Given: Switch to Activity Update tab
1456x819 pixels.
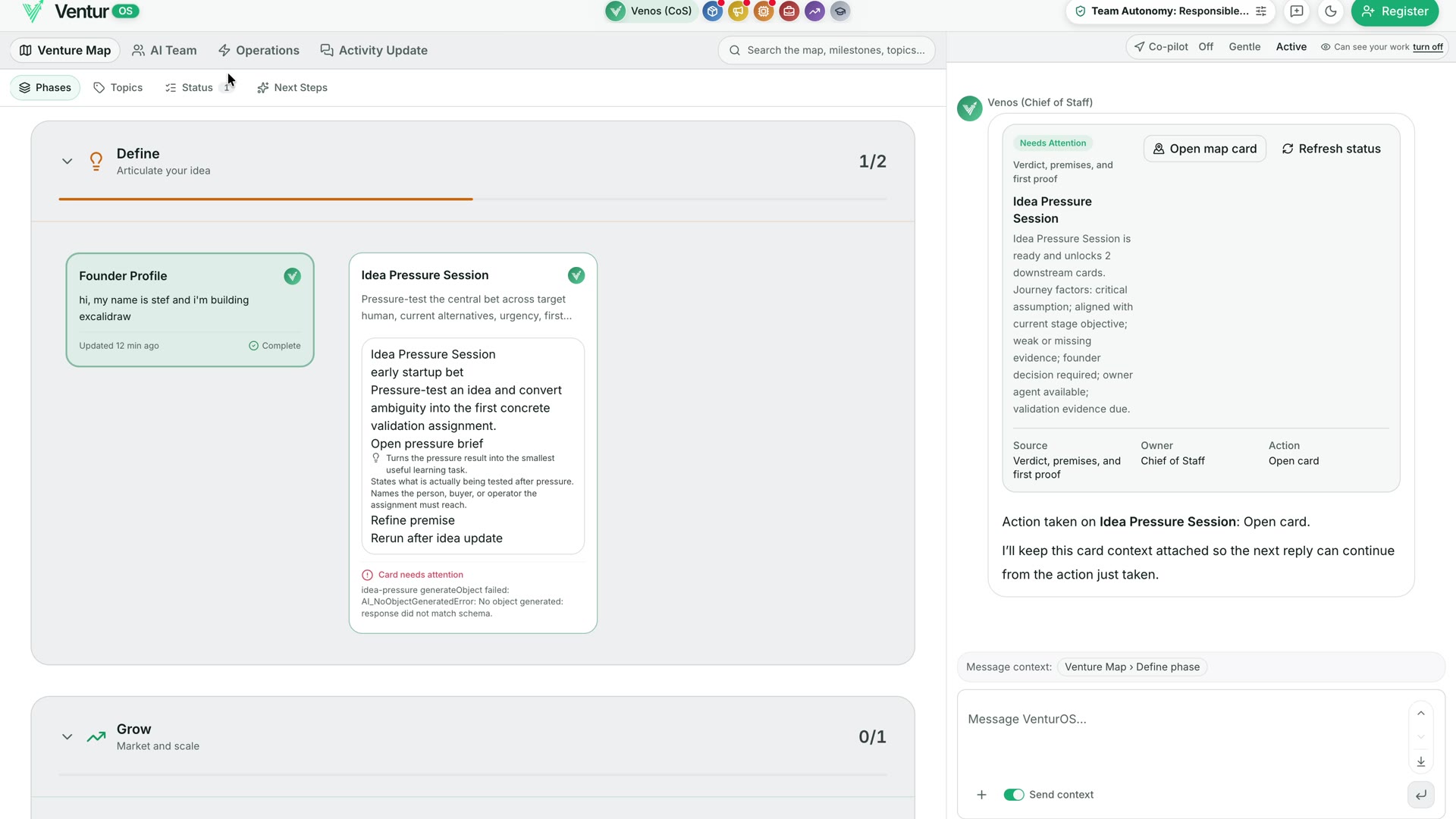Looking at the screenshot, I should [x=374, y=50].
